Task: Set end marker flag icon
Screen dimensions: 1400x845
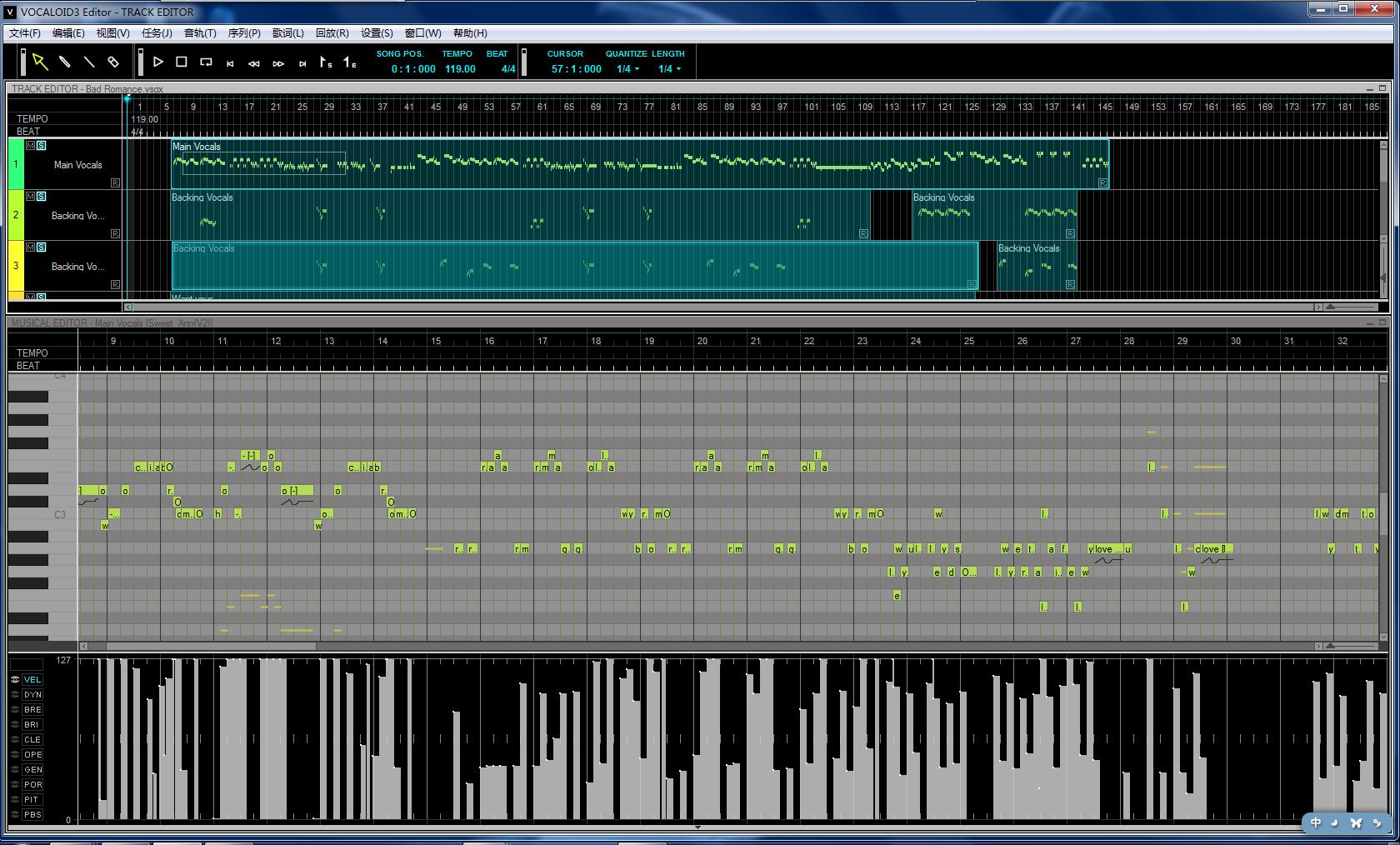Action: pyautogui.click(x=350, y=62)
